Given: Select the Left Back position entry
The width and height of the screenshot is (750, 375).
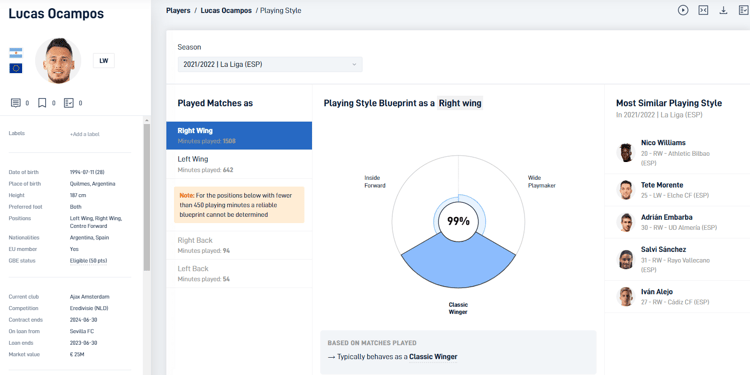Looking at the screenshot, I should click(x=239, y=274).
